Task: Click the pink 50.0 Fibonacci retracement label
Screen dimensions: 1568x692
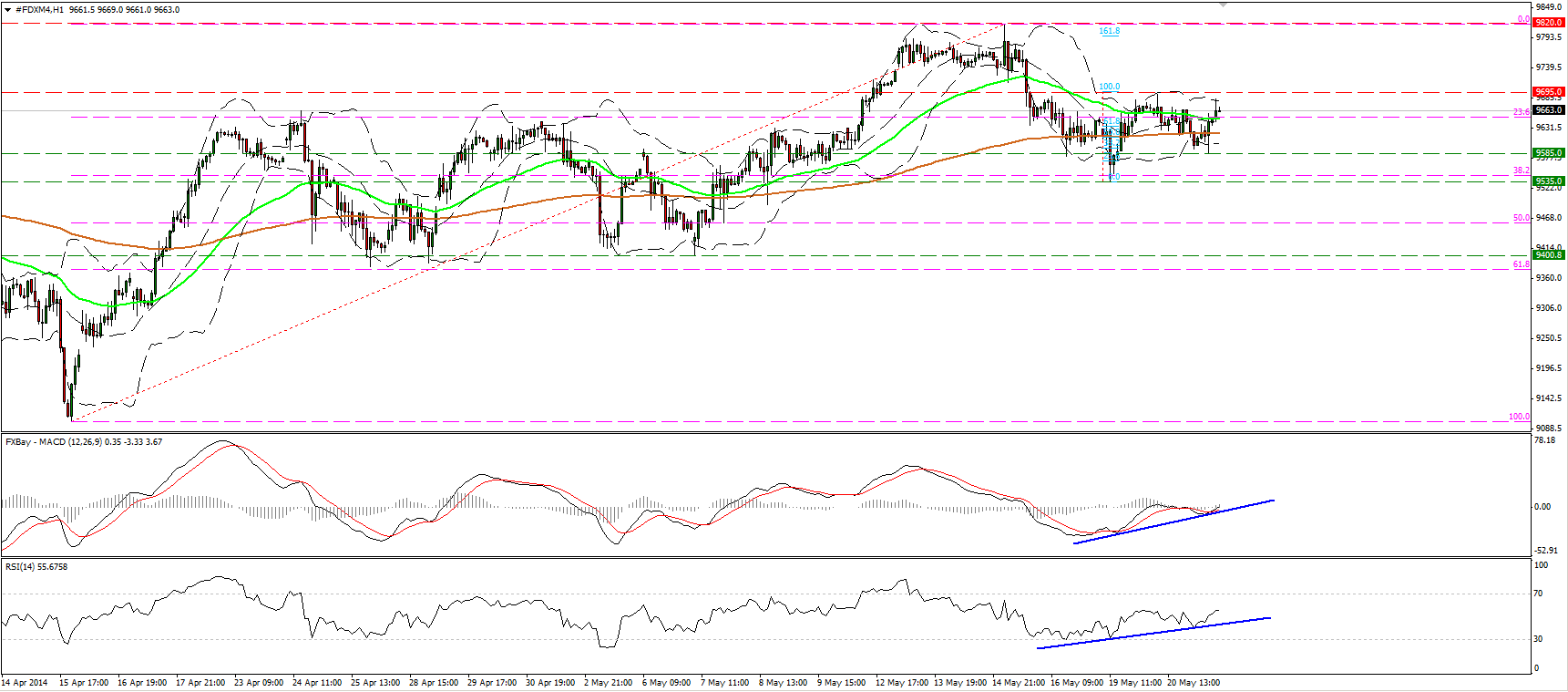Action: 1522,218
